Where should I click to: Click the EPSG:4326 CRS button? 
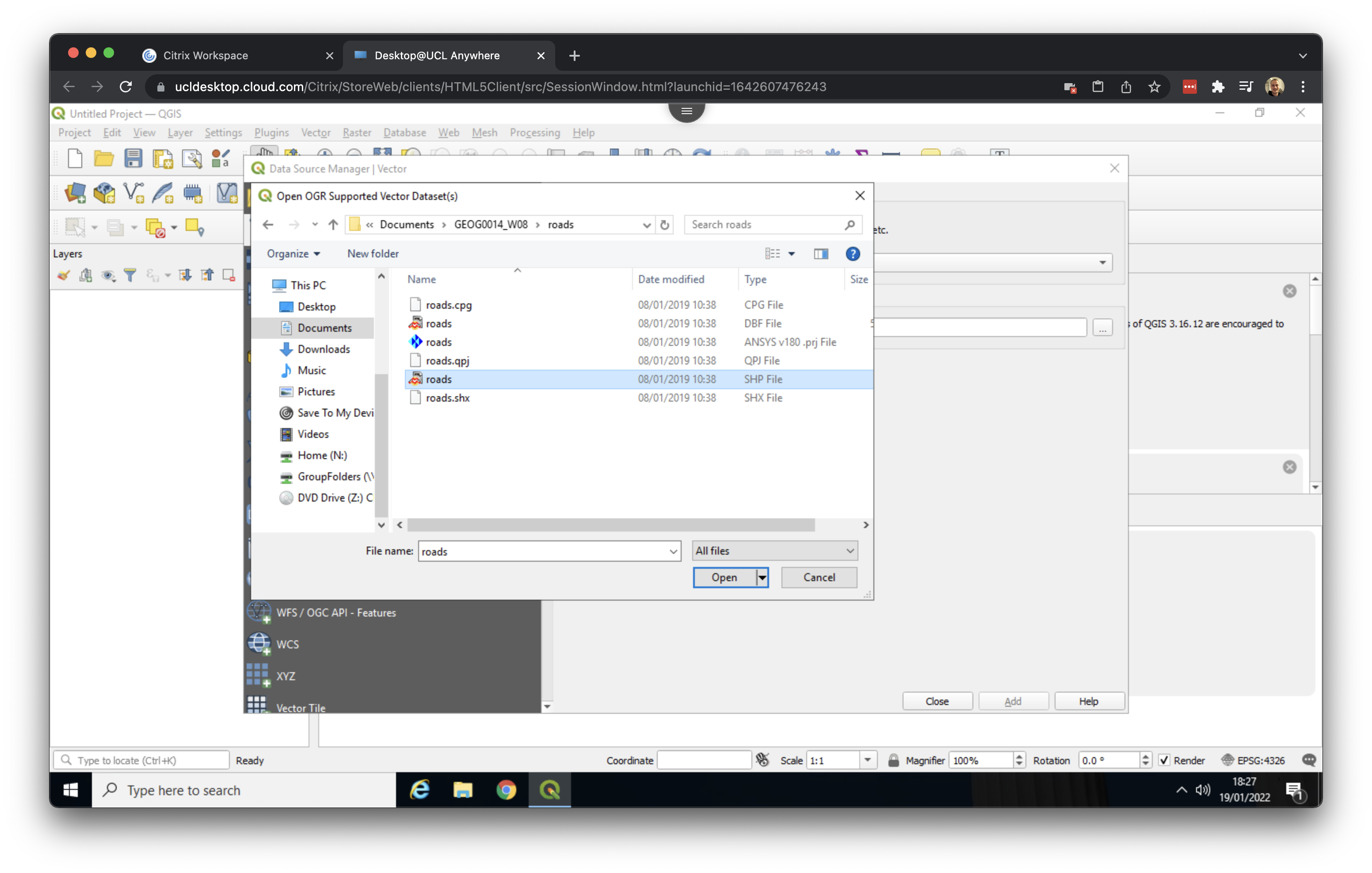[1253, 760]
